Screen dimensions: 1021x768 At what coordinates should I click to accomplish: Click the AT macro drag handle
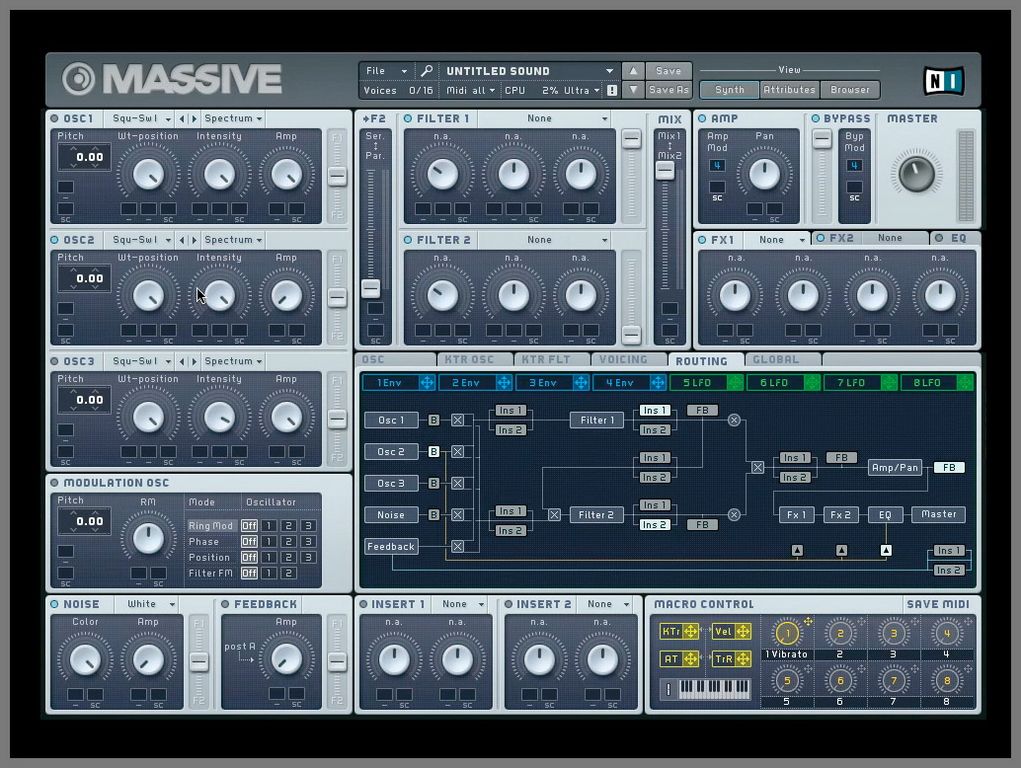click(x=690, y=659)
